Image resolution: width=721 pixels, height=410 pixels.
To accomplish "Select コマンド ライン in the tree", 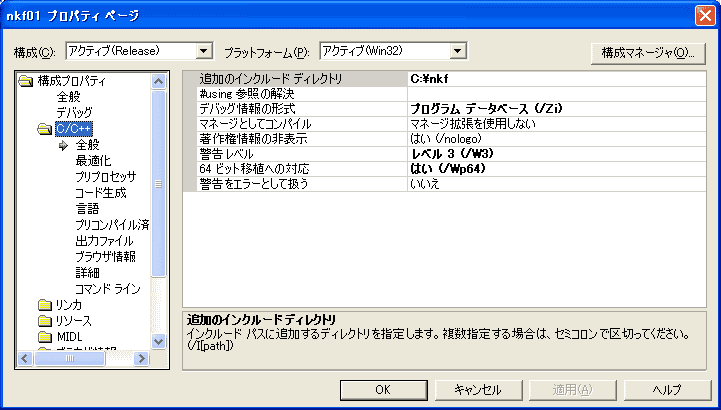I will coord(108,289).
